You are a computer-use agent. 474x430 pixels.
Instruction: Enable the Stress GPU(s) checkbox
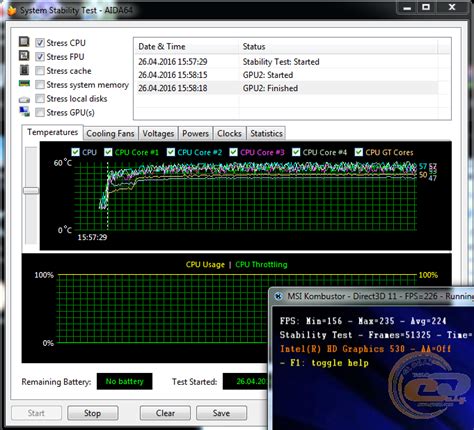[x=40, y=112]
